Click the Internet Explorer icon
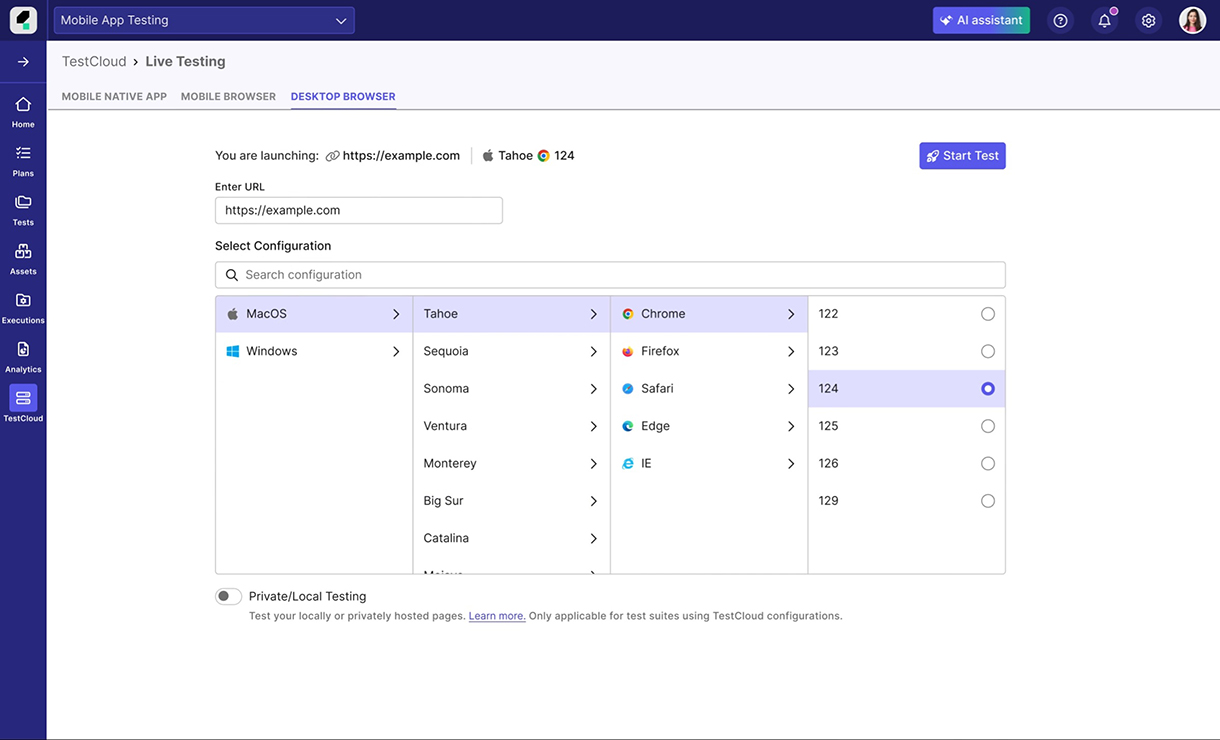1220x740 pixels. point(628,464)
